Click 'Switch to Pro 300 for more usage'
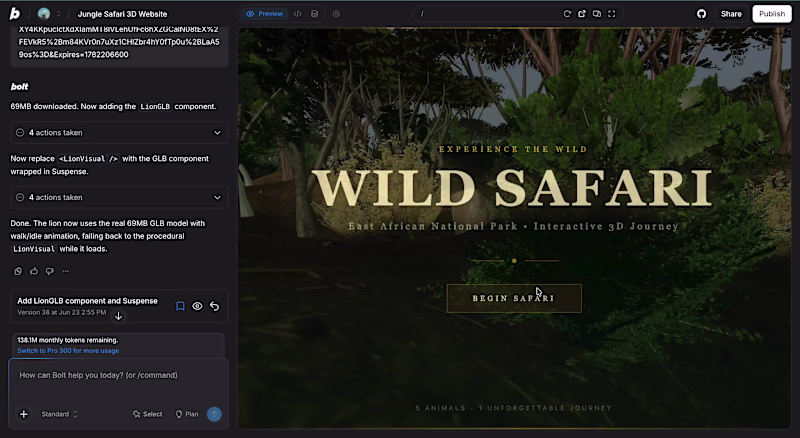The height and width of the screenshot is (438, 800). pos(68,351)
